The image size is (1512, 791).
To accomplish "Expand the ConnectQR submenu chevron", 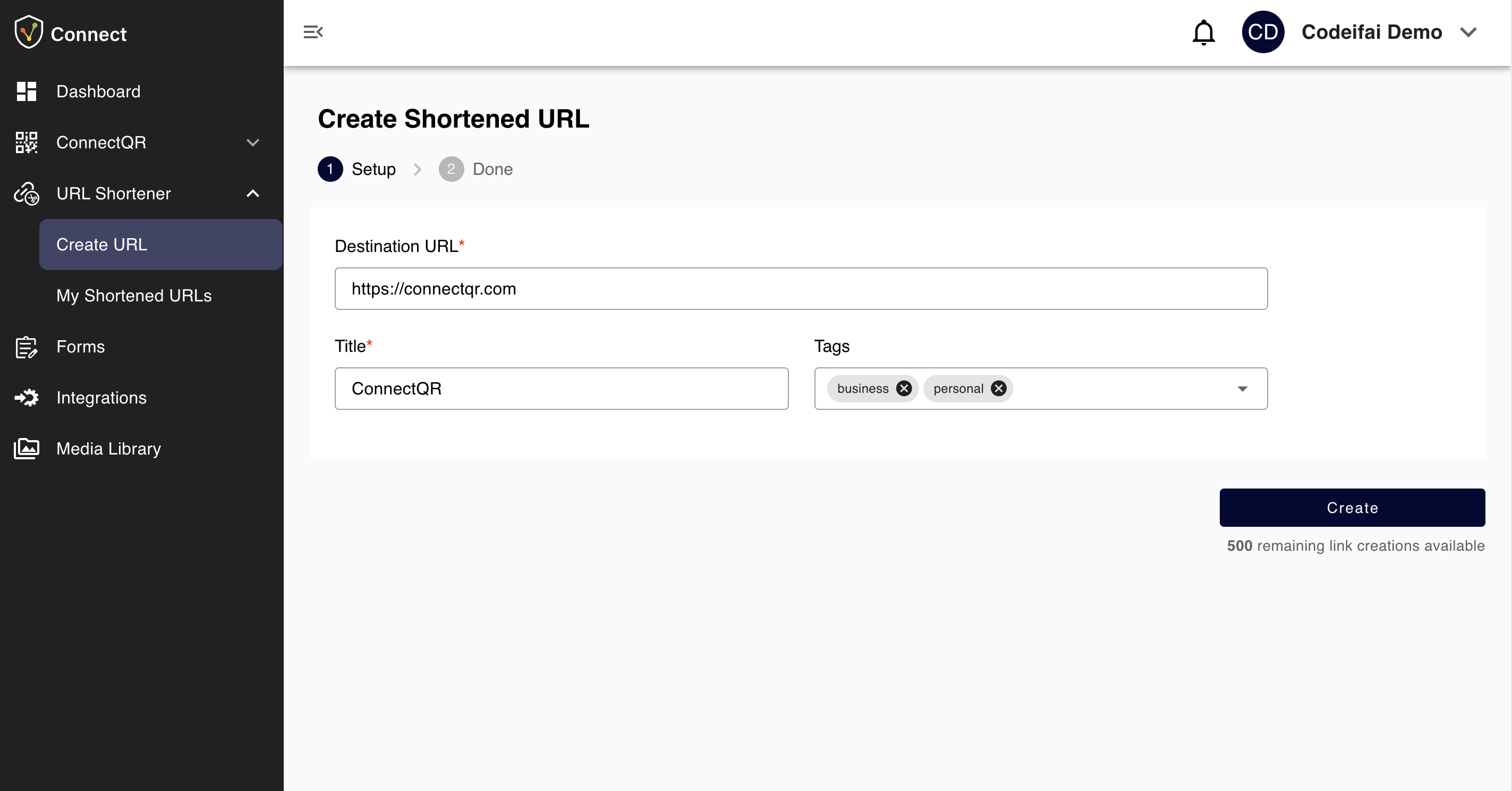I will (x=253, y=142).
